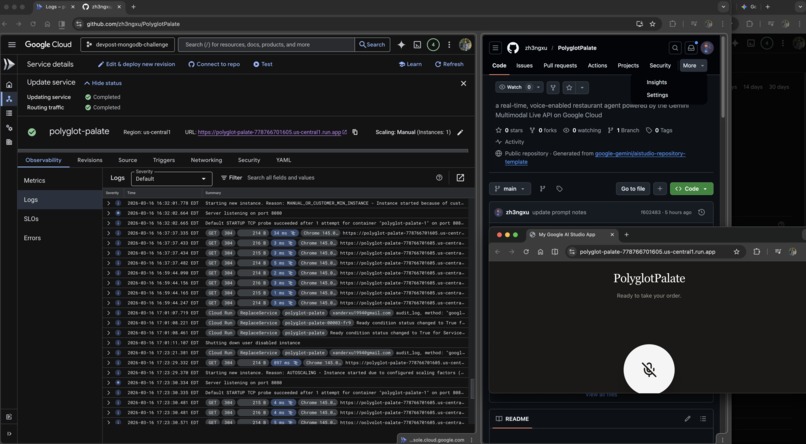
Task: Click GitHub search magnifier icon
Action: [675, 48]
